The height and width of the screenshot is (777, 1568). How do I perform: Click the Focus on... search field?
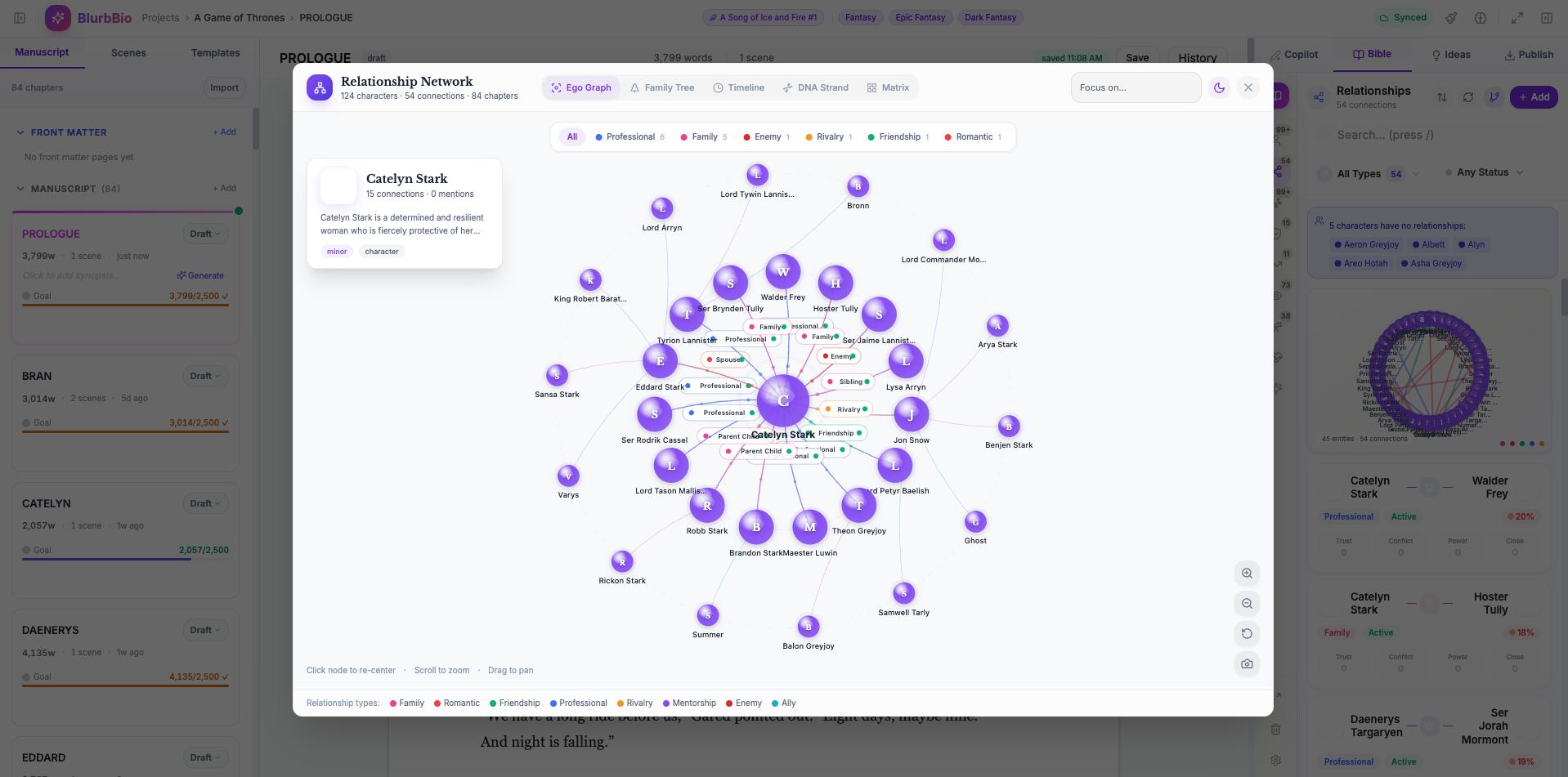1136,87
